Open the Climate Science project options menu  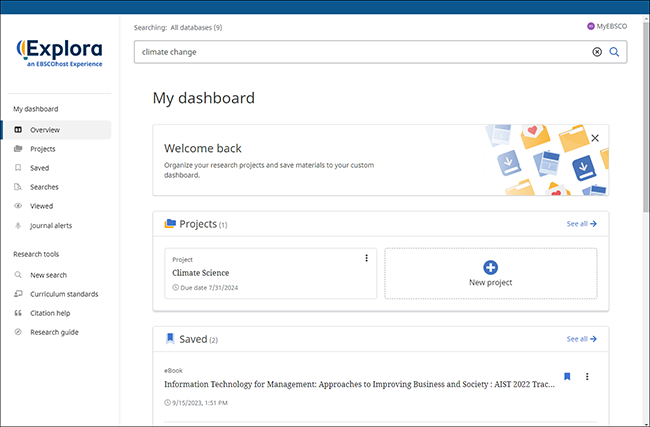tap(366, 258)
